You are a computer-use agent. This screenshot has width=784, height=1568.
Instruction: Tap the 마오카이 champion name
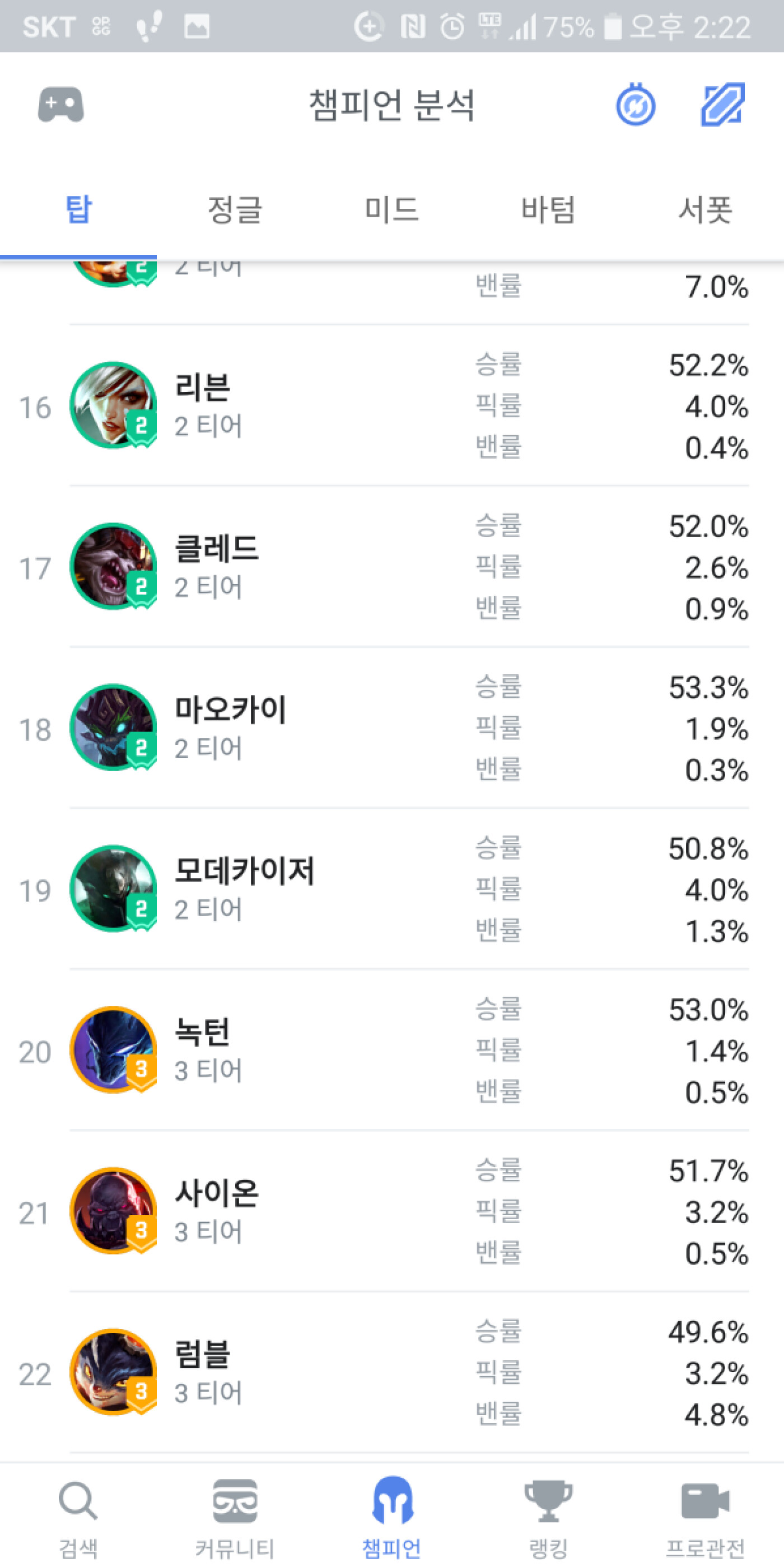tap(230, 710)
